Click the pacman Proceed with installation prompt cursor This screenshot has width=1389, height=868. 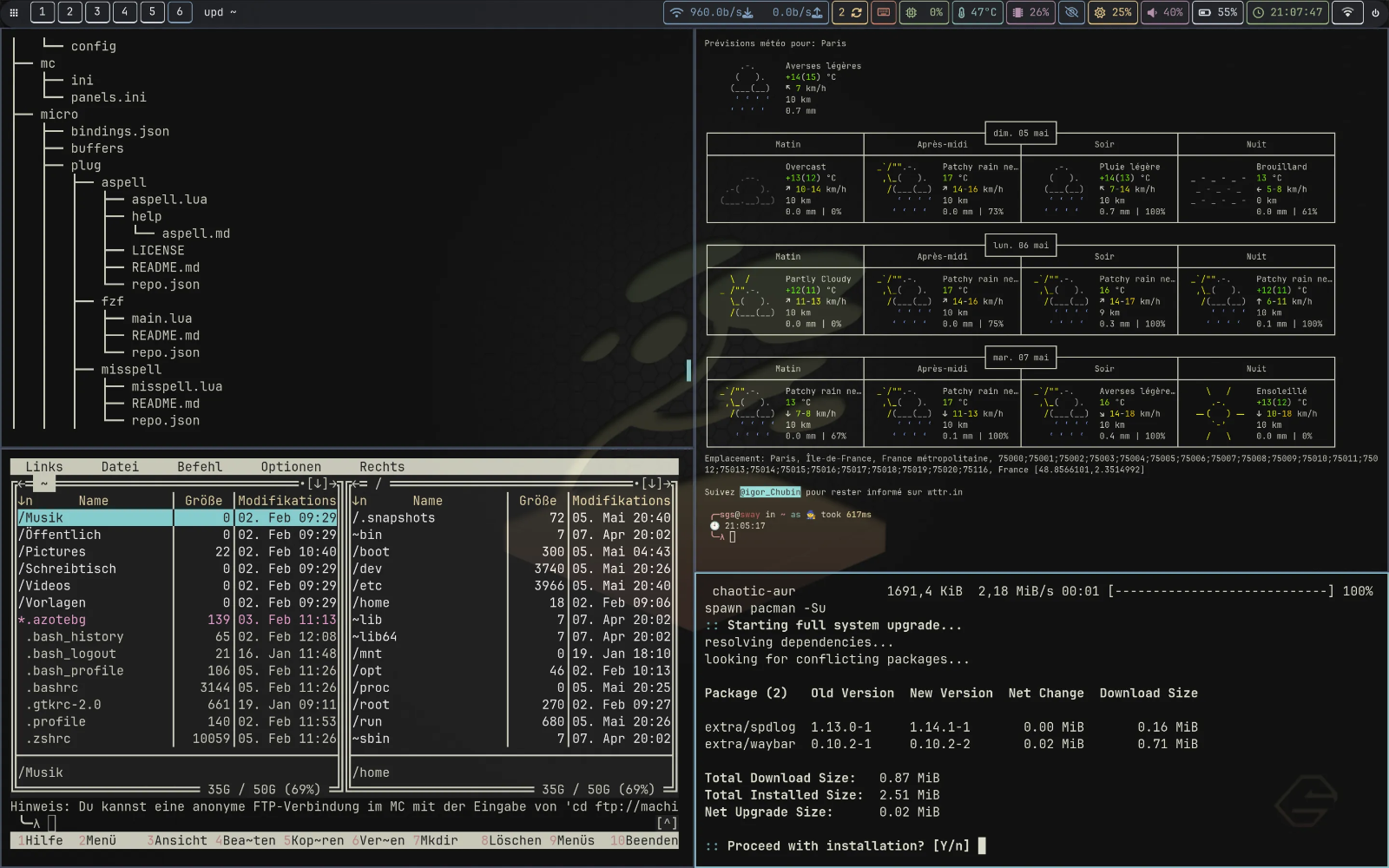coord(982,845)
